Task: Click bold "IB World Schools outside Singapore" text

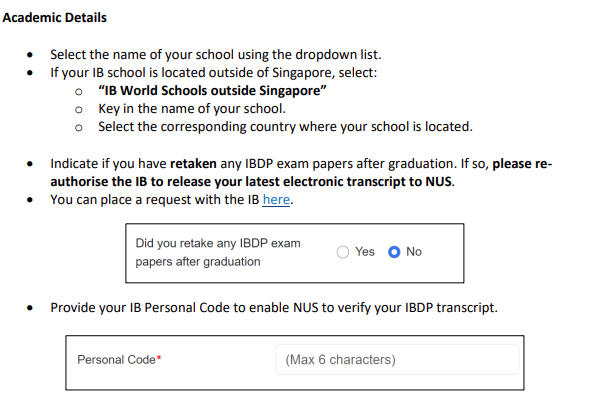Action: [212, 90]
